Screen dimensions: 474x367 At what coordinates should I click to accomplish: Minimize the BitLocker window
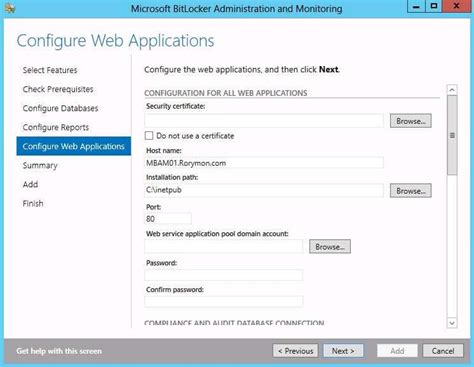tap(416, 6)
